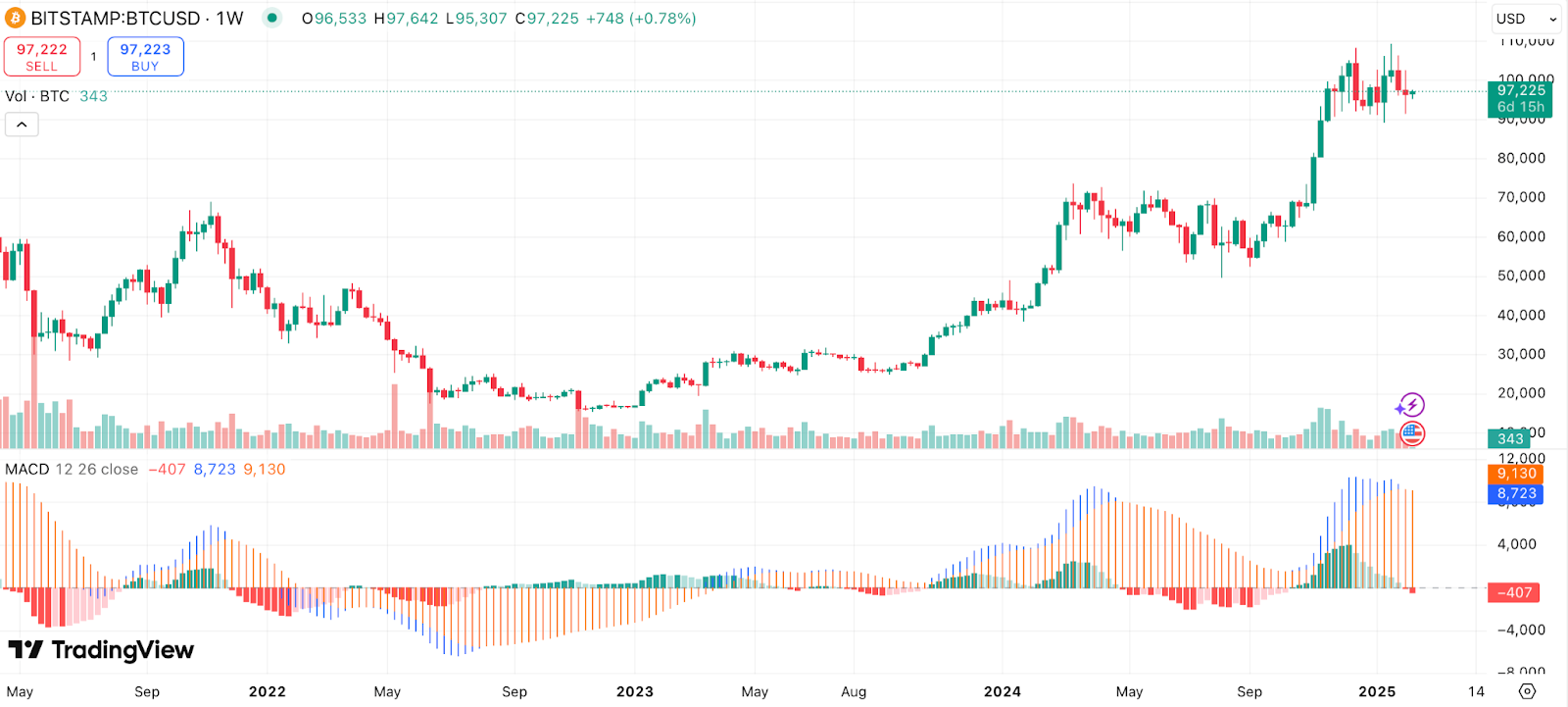Click the Aug label on time axis
Viewport: 1568px width, 707px height.
(x=854, y=691)
